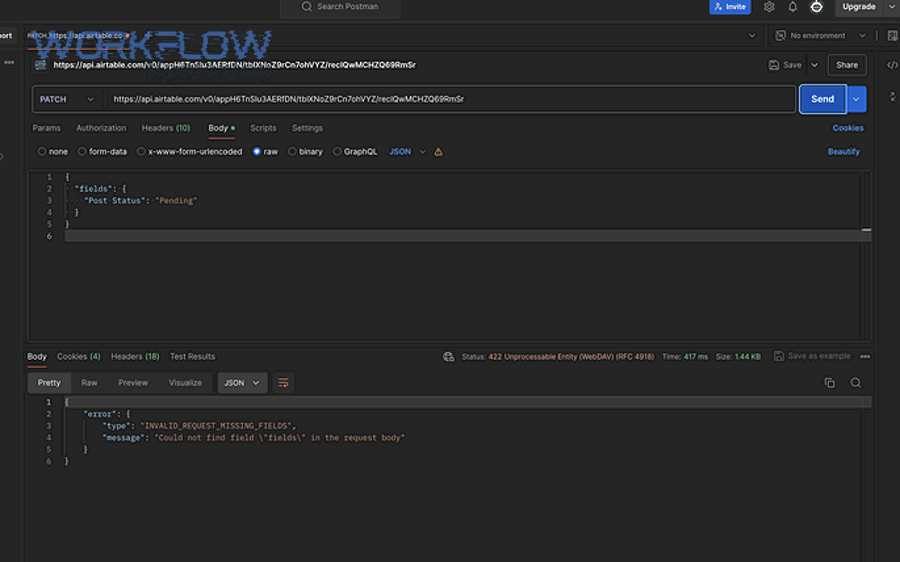Screen dimensions: 900x562
Task: Click the right sidebar refresh arrows icon
Action: pyautogui.click(x=892, y=96)
